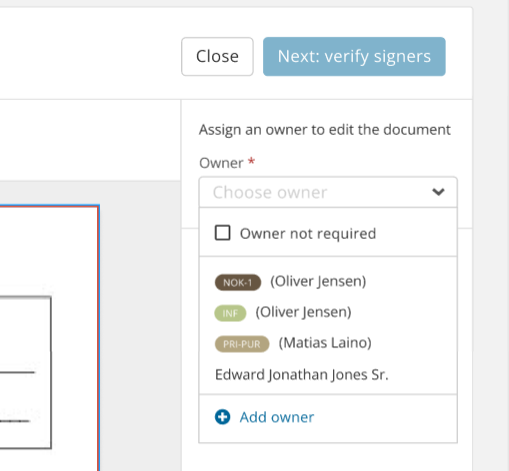Click the signature box inside the document
Image resolution: width=509 pixels, height=471 pixels.
tap(25, 372)
